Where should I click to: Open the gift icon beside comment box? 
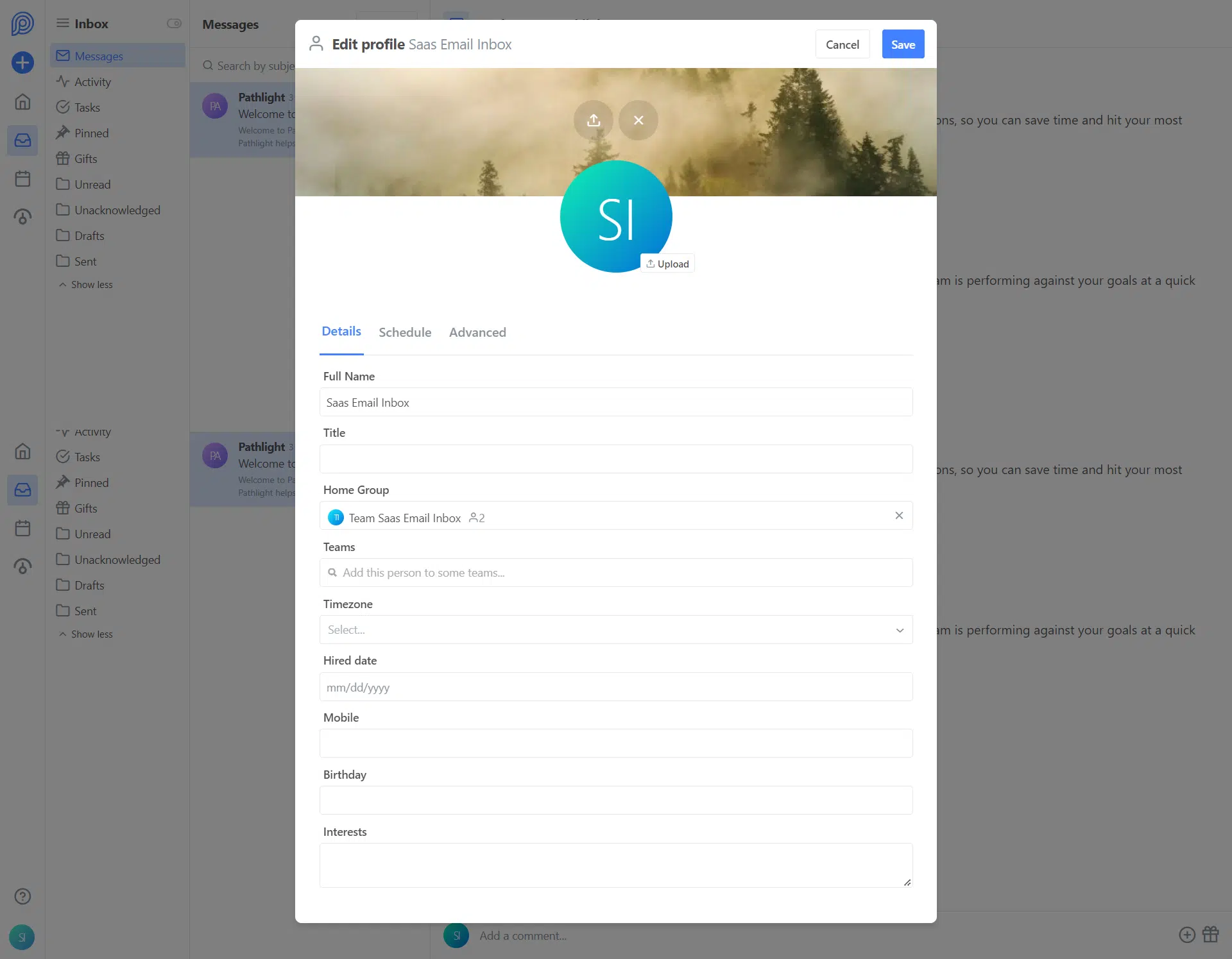[x=1210, y=935]
